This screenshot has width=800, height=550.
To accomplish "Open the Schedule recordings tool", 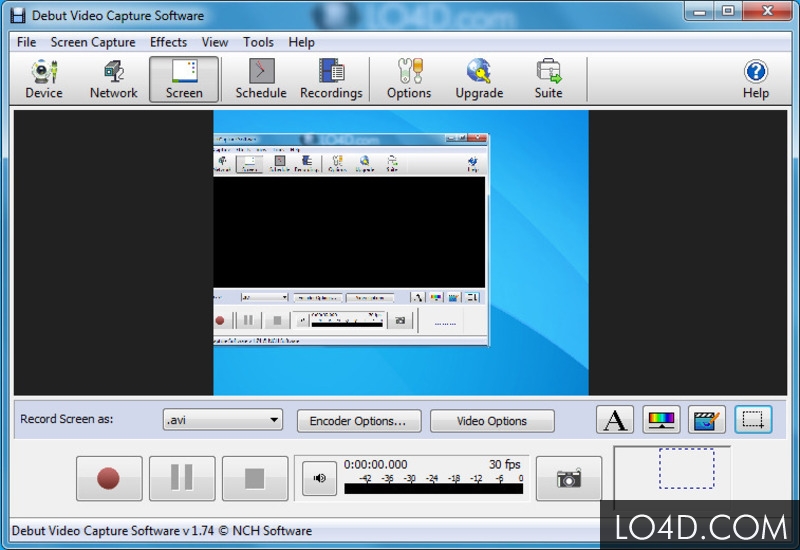I will click(x=261, y=79).
